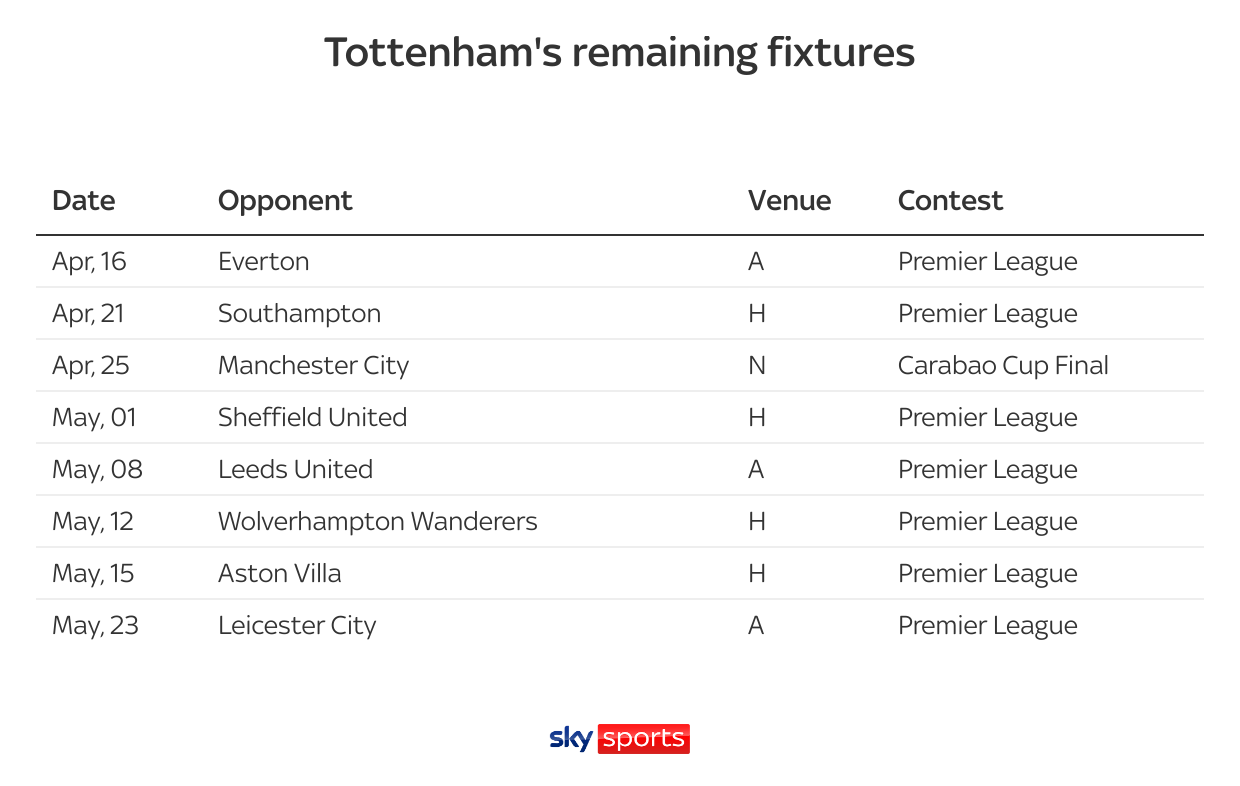Select the Sheffield United row

coord(620,417)
